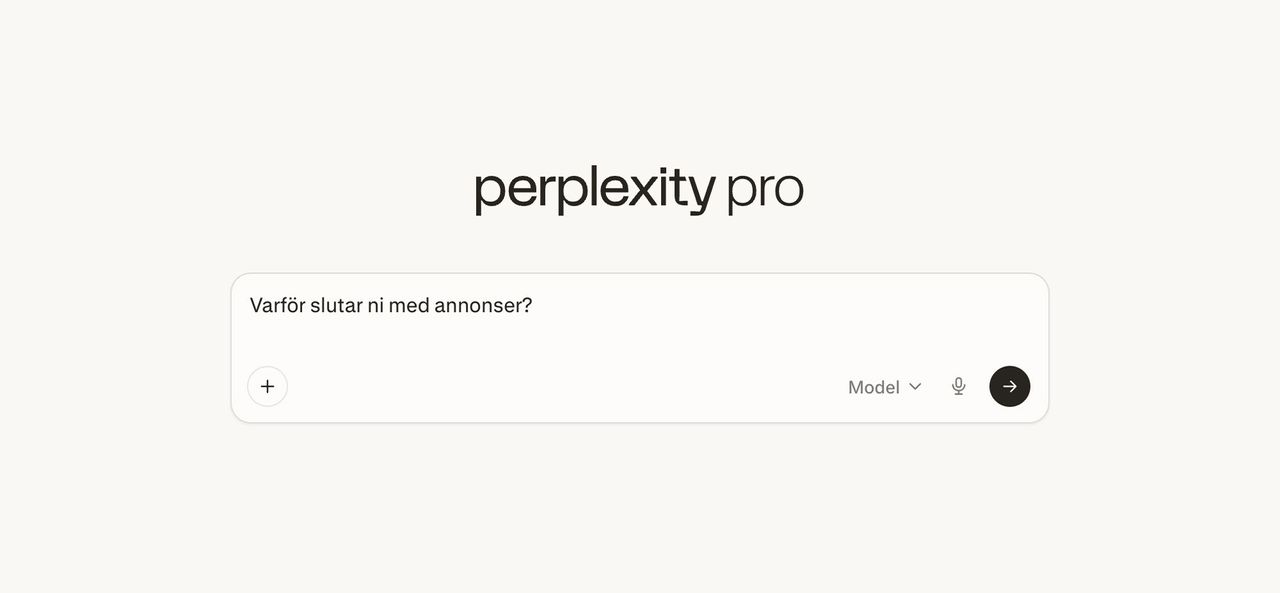Click the pro text in the logo

pyautogui.click(x=765, y=187)
